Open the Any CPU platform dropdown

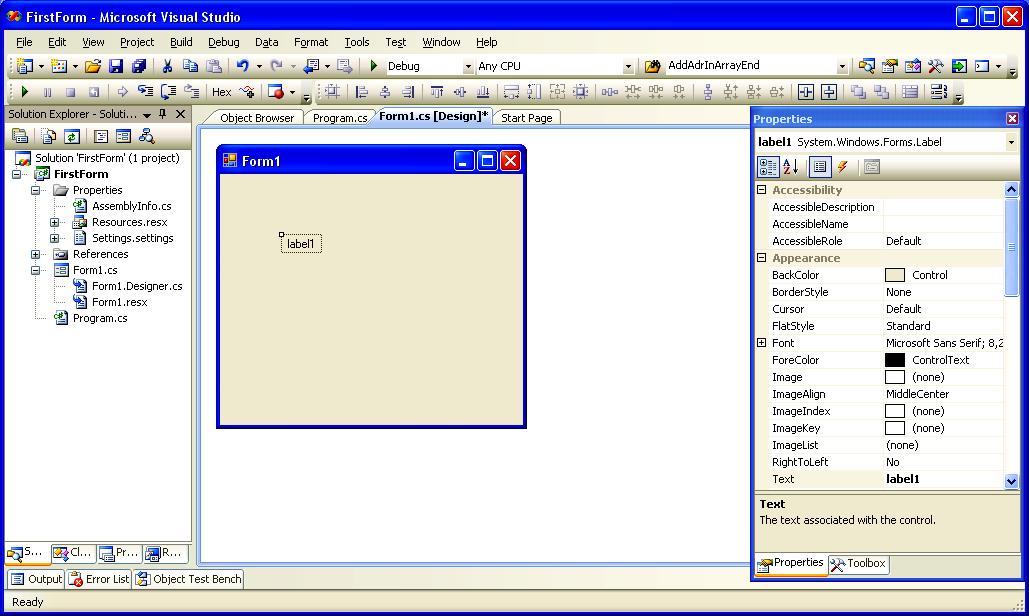(x=628, y=66)
